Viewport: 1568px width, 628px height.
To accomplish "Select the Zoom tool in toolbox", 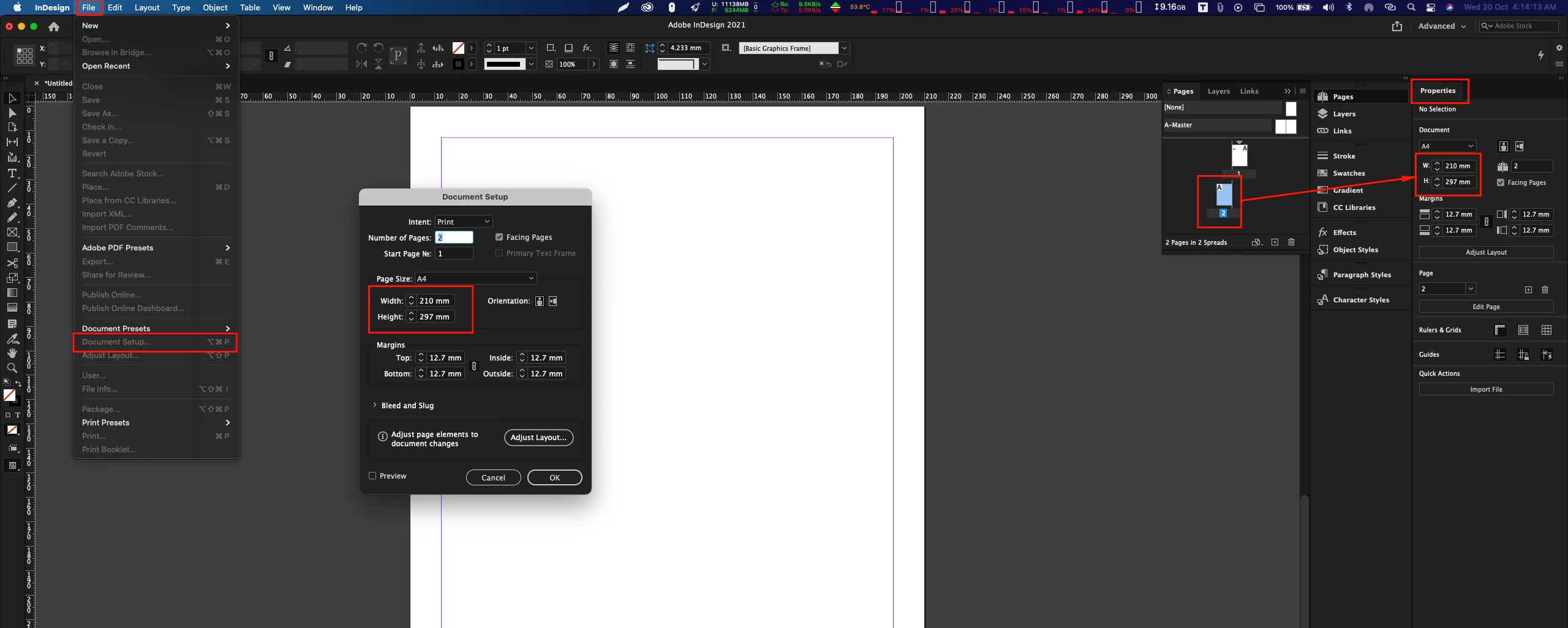I will click(12, 368).
